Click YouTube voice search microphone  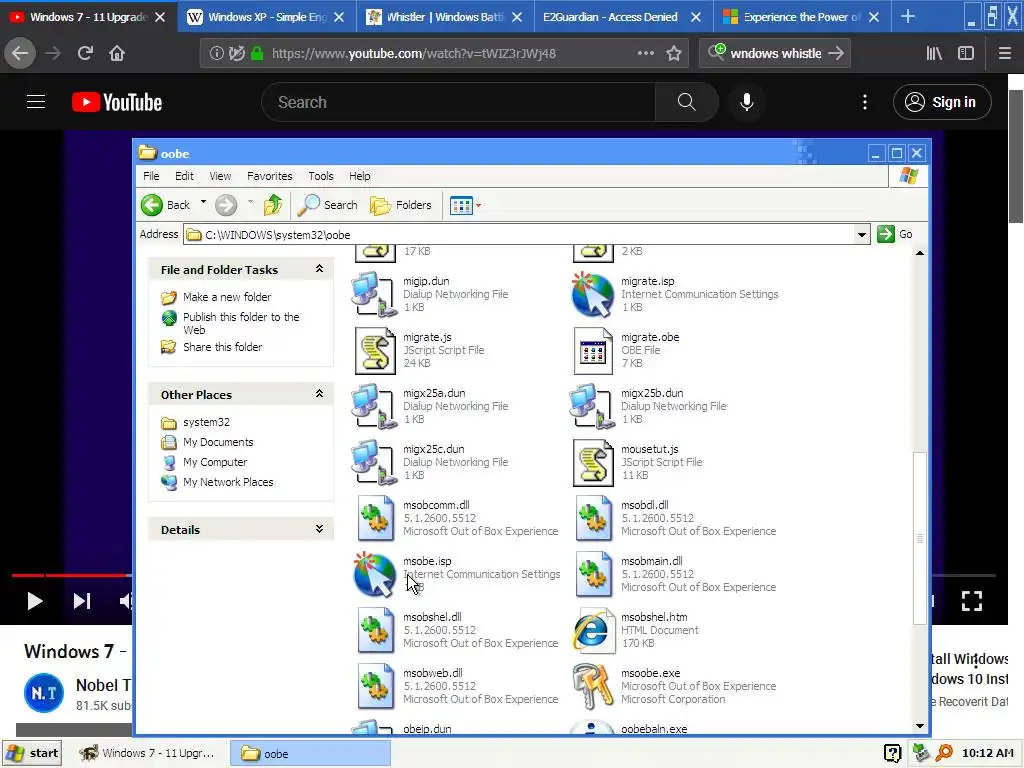click(746, 102)
